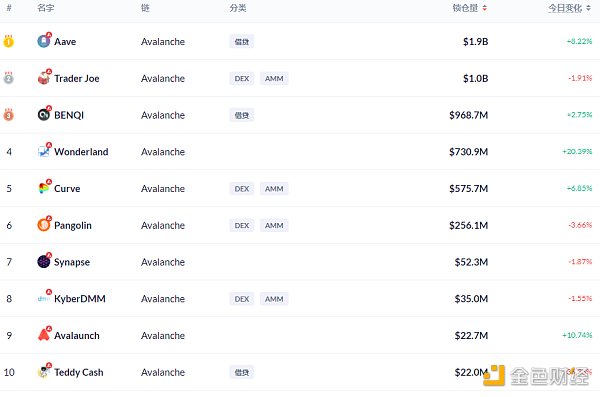Screen dimensions: 600x397
Task: Click the 名字 column header
Action: pyautogui.click(x=46, y=8)
